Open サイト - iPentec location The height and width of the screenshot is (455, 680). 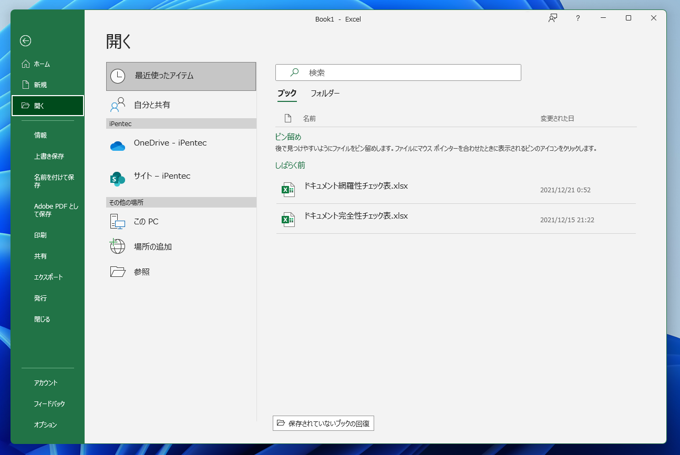[x=181, y=179]
